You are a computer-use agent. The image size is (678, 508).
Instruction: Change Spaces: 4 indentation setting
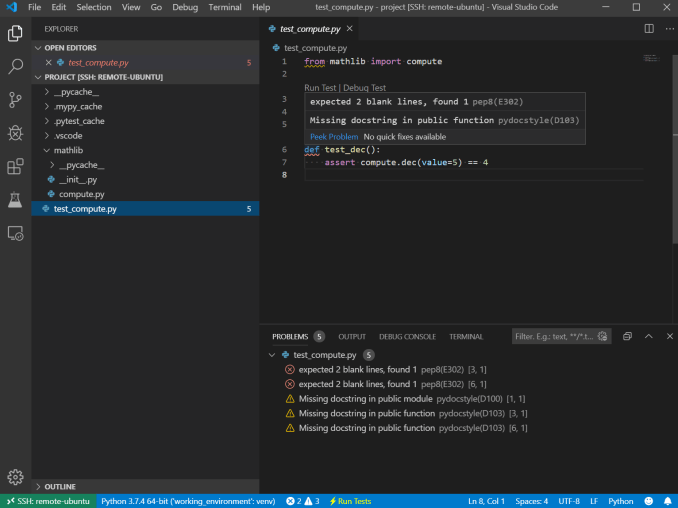click(531, 501)
